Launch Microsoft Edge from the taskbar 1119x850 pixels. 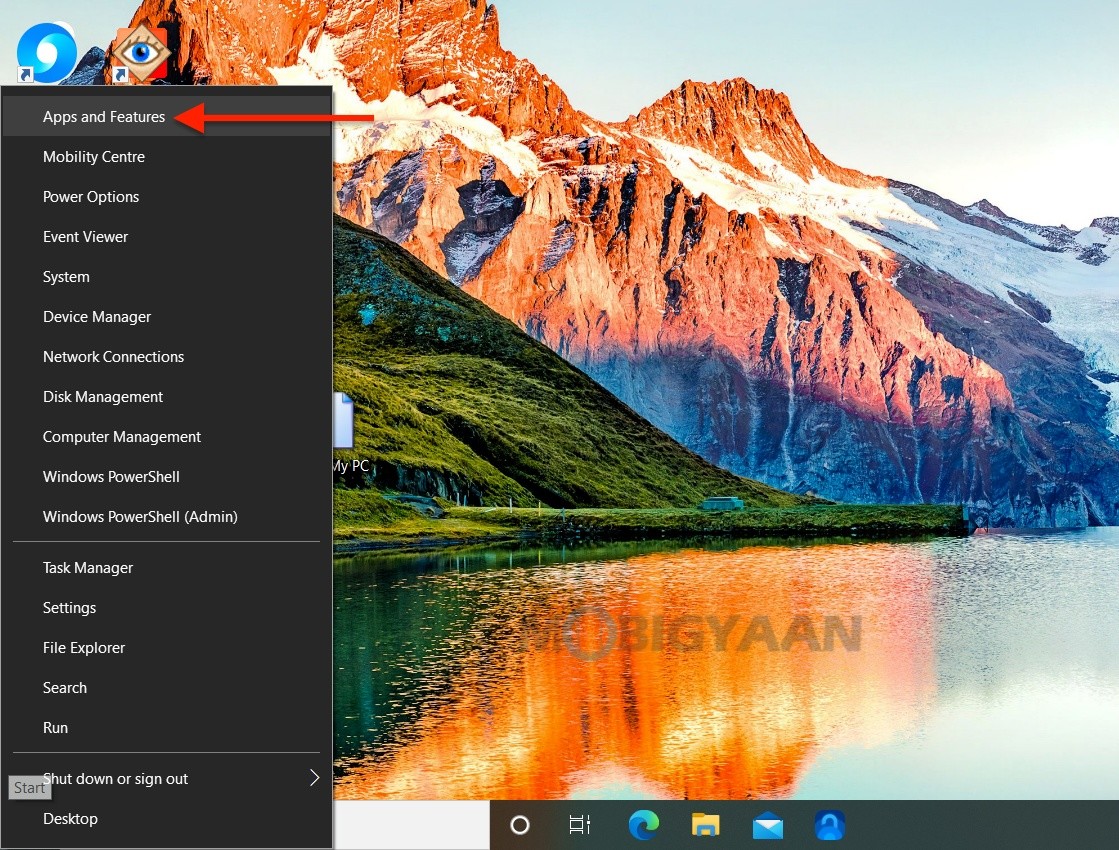(x=643, y=825)
